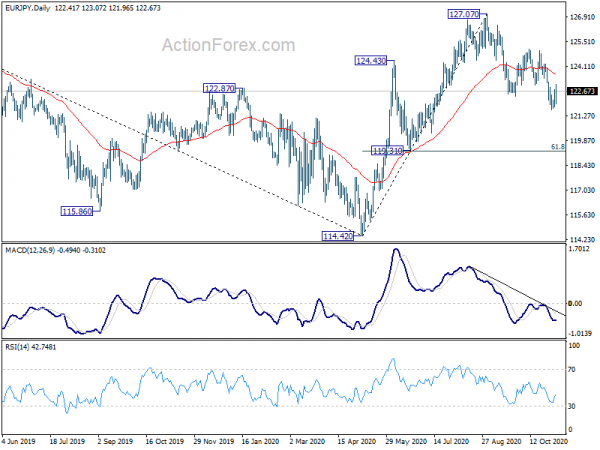This screenshot has height=450, width=600.
Task: Click the RSI 100 scale value
Action: pos(574,346)
